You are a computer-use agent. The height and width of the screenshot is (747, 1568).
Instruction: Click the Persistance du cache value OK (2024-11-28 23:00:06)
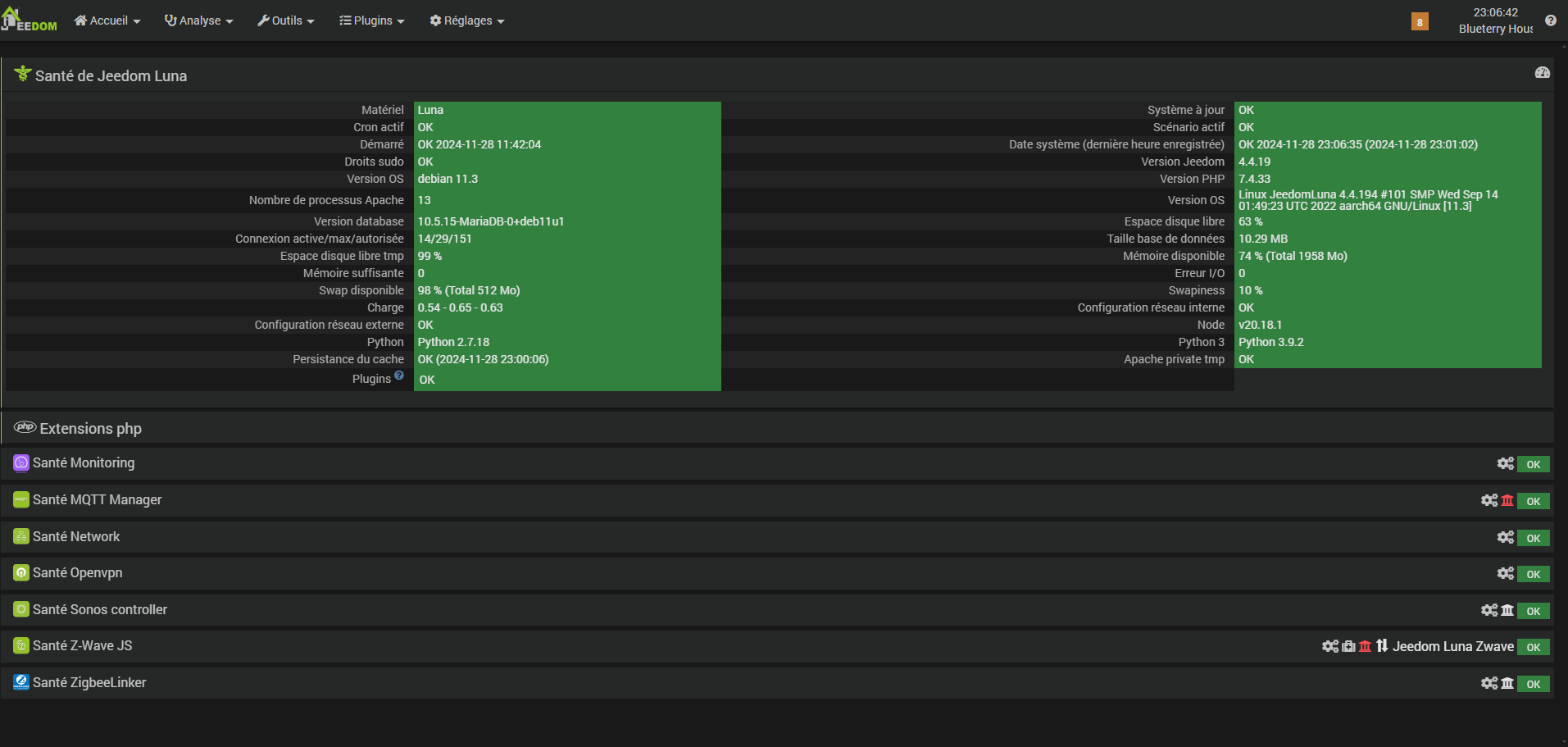click(484, 359)
